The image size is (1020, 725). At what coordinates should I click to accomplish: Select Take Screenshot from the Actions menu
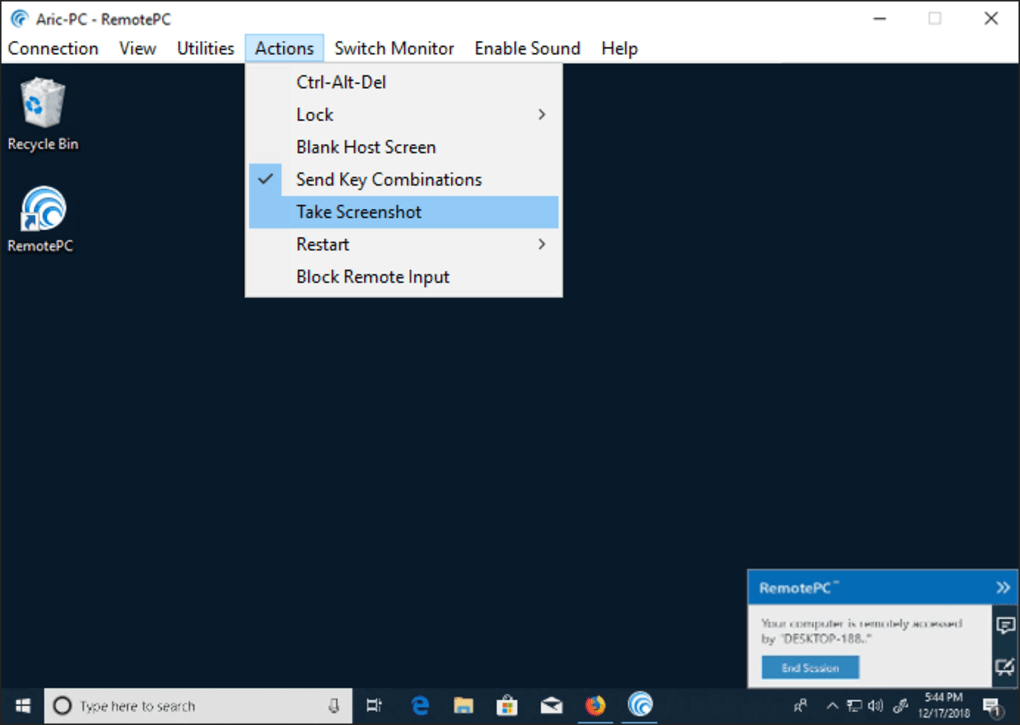click(x=358, y=211)
